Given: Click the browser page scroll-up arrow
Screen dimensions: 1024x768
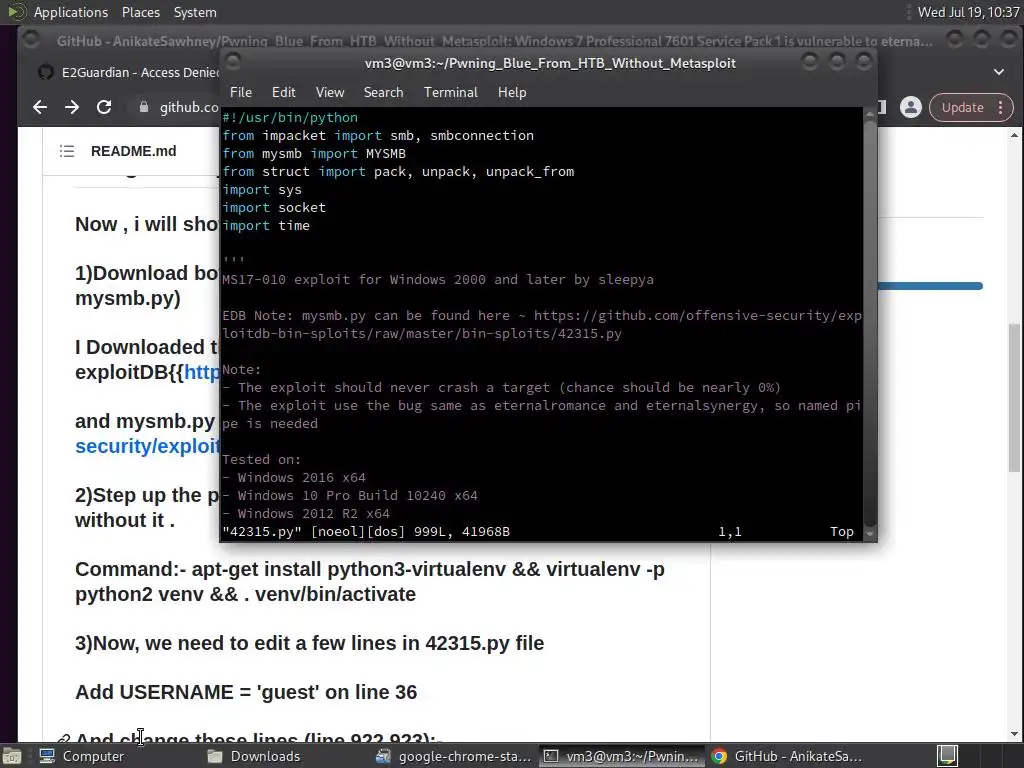Looking at the screenshot, I should (x=1014, y=135).
